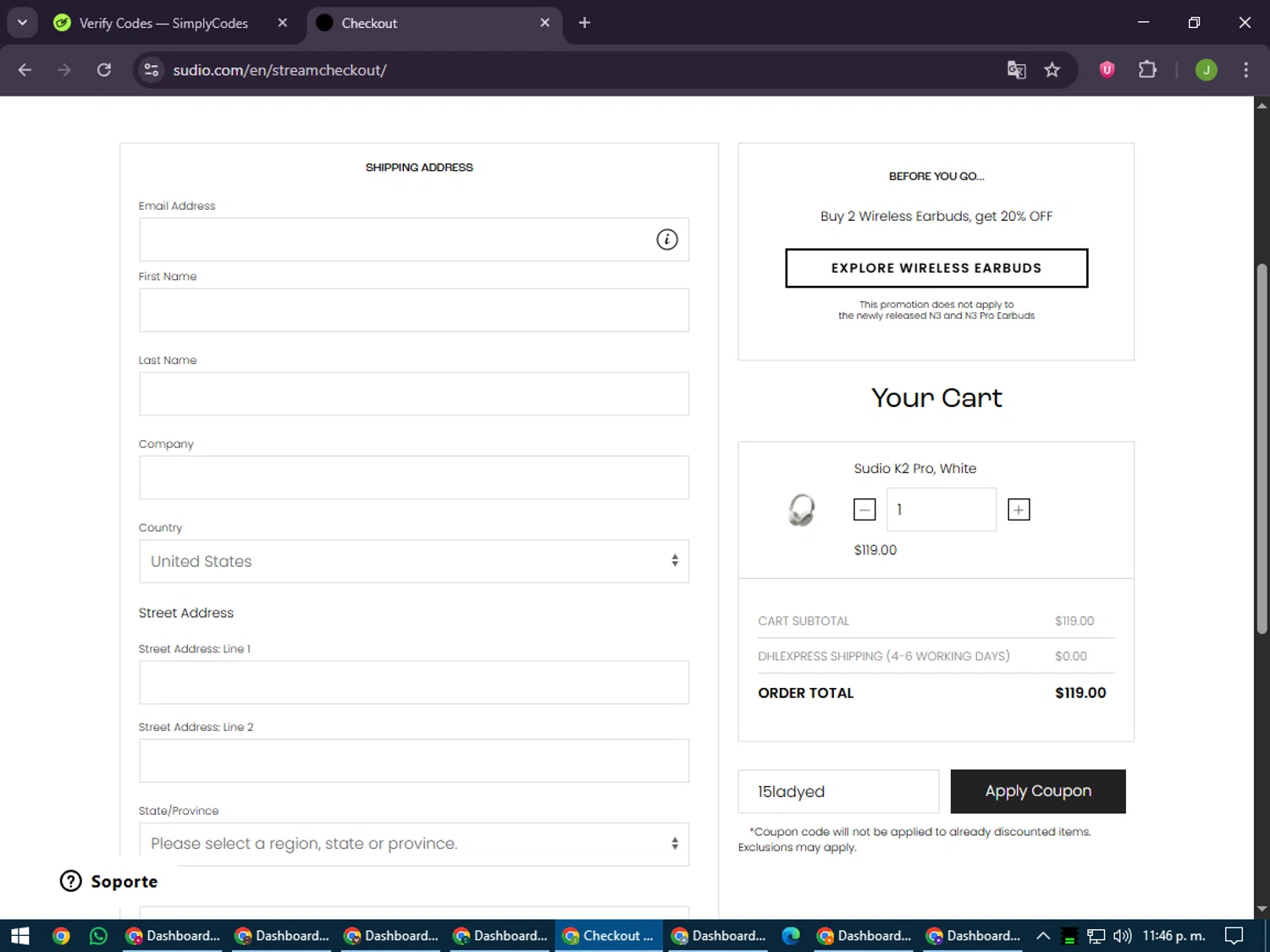Open the Chrome three-dot menu

coord(1245,70)
